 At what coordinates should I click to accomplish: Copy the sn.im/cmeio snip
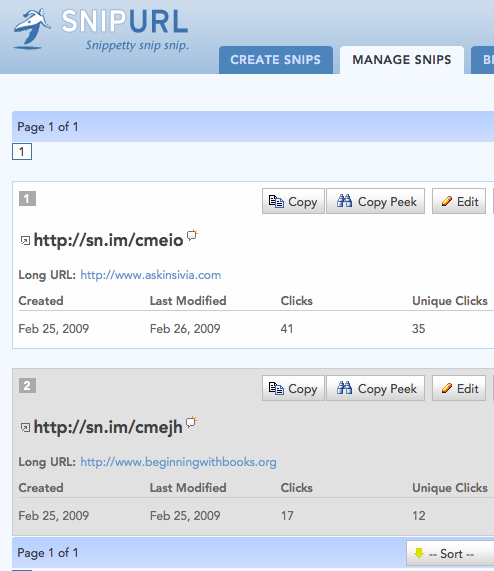(293, 201)
